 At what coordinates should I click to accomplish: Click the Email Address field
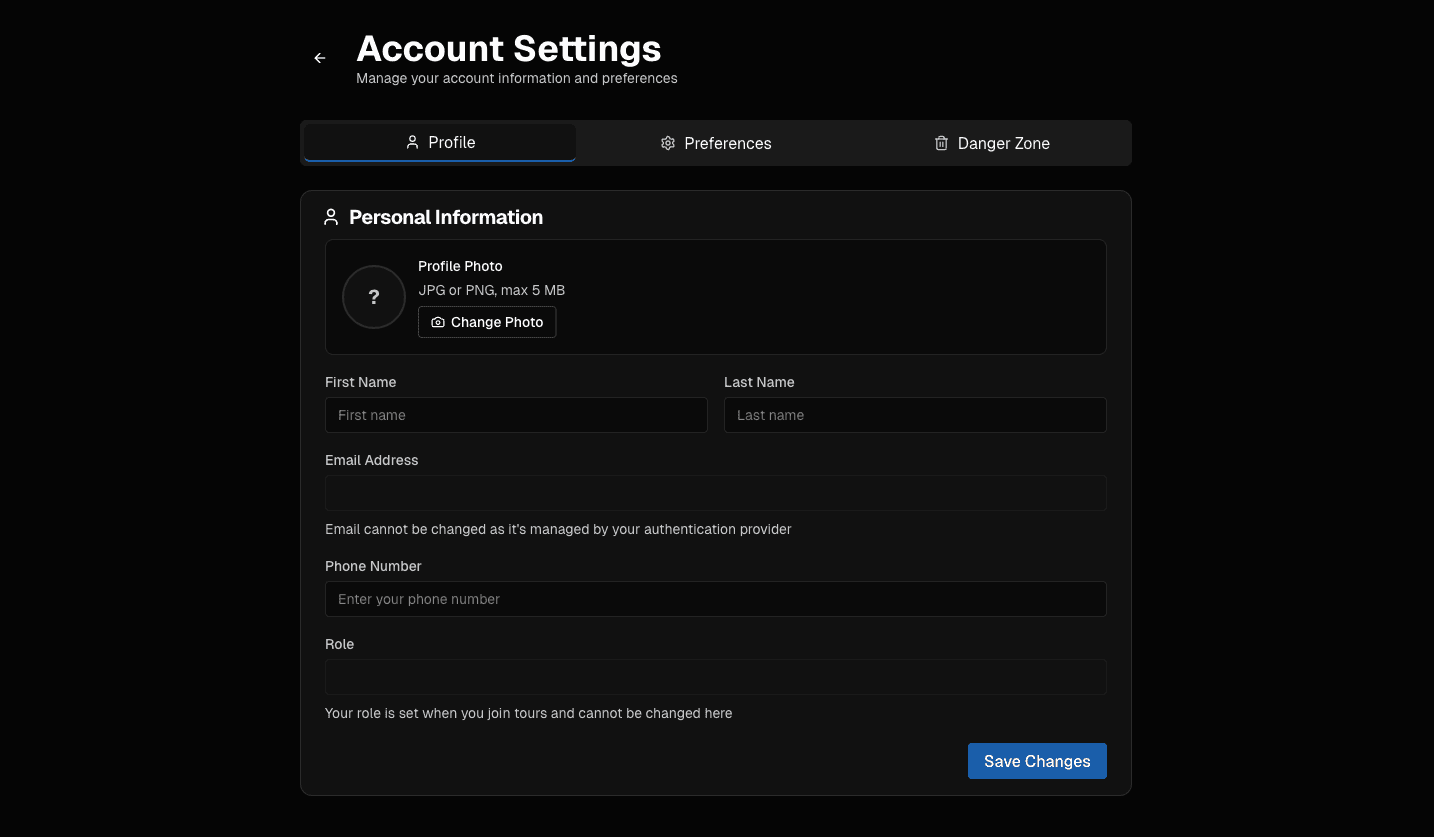tap(716, 493)
